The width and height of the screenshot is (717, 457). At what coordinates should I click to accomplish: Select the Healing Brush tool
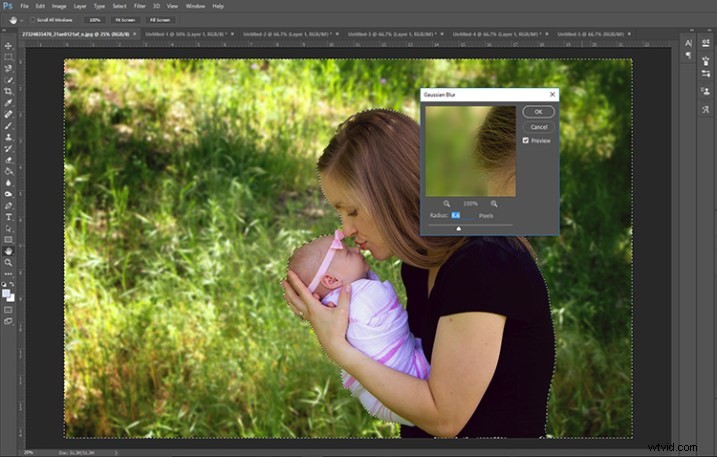[8, 114]
